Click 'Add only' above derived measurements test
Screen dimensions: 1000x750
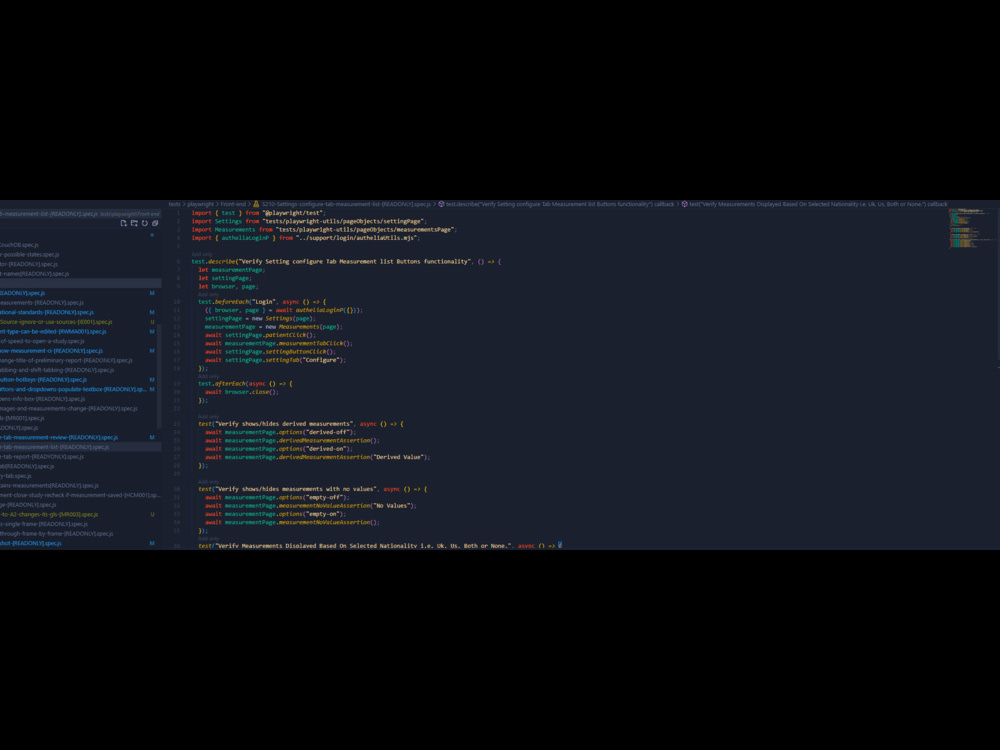(x=209, y=416)
